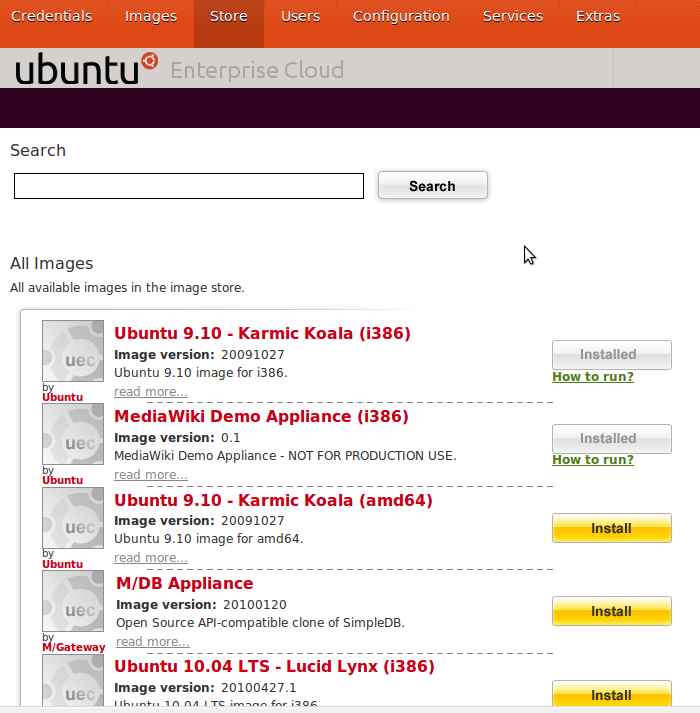Screen dimensions: 700x713
Task: Click image version 20091027 of Karmic (i386)
Action: coord(252,355)
